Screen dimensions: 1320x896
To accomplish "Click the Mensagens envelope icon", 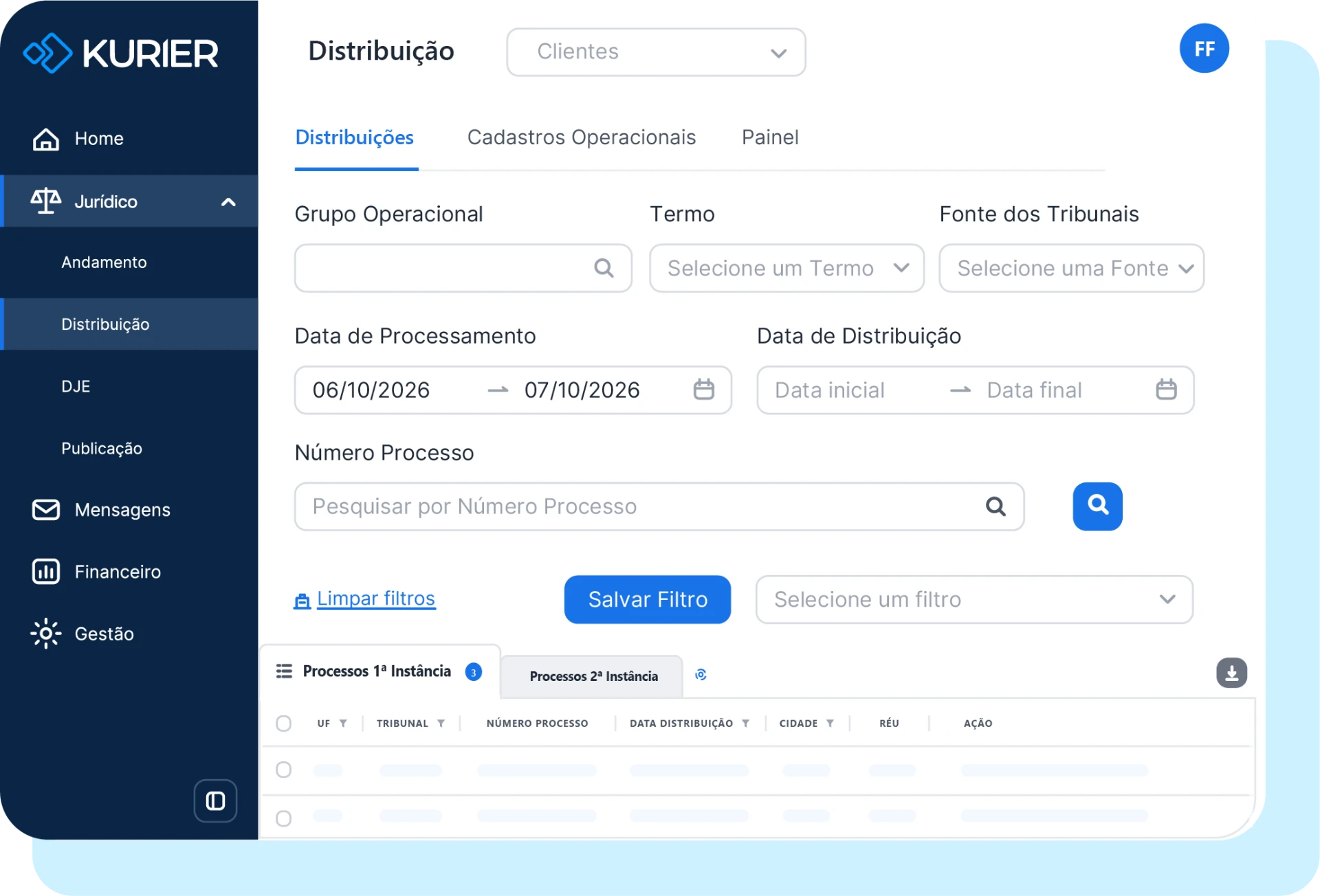I will (x=46, y=510).
